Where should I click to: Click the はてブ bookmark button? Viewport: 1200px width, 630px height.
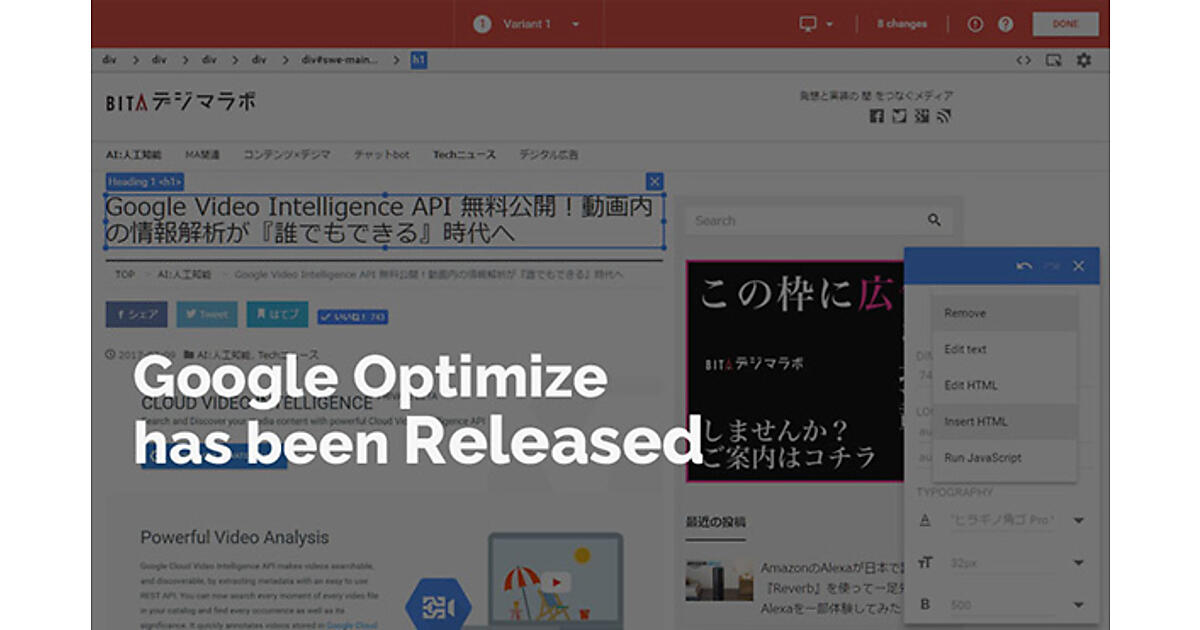coord(277,314)
